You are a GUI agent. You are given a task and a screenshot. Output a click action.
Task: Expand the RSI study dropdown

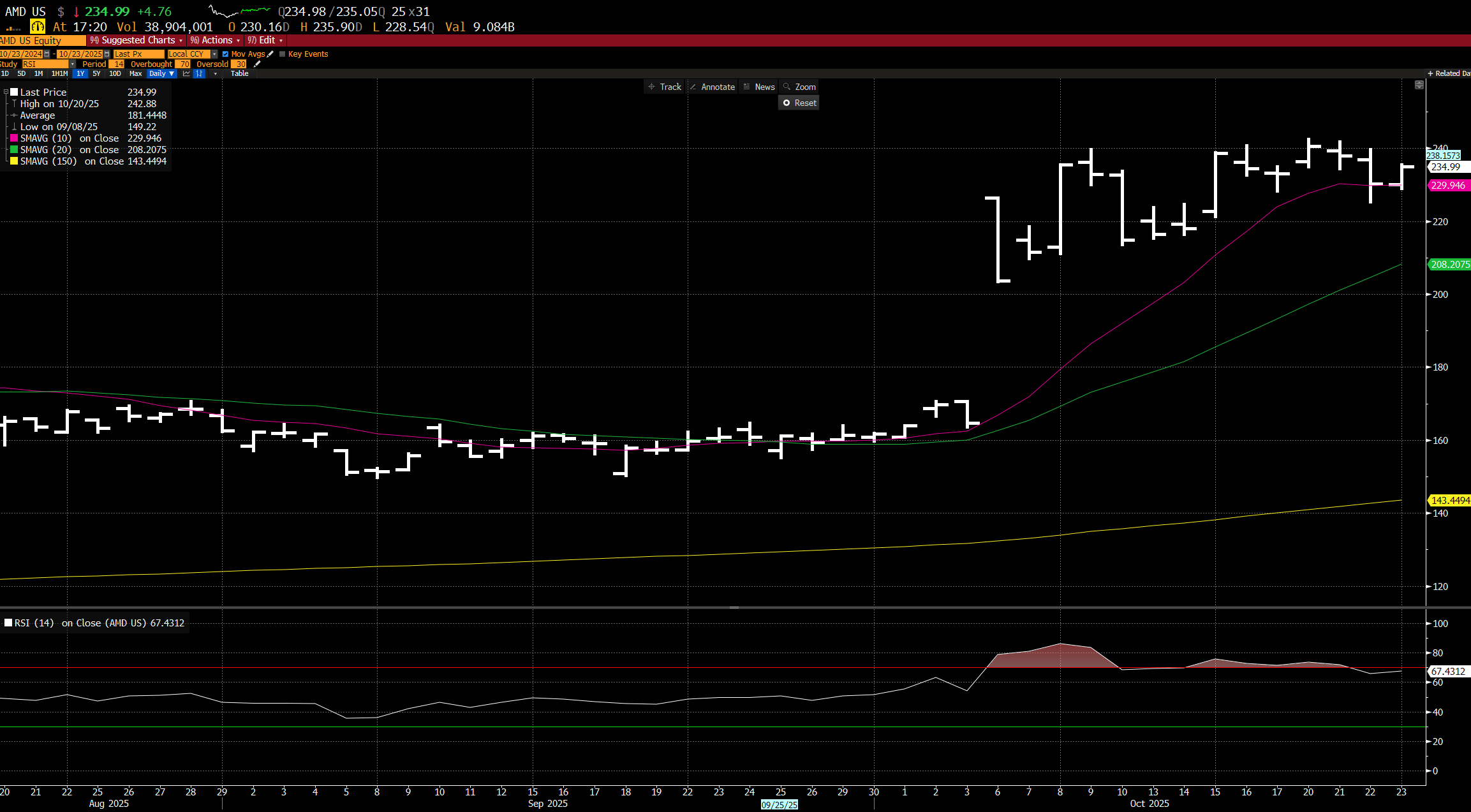(73, 64)
